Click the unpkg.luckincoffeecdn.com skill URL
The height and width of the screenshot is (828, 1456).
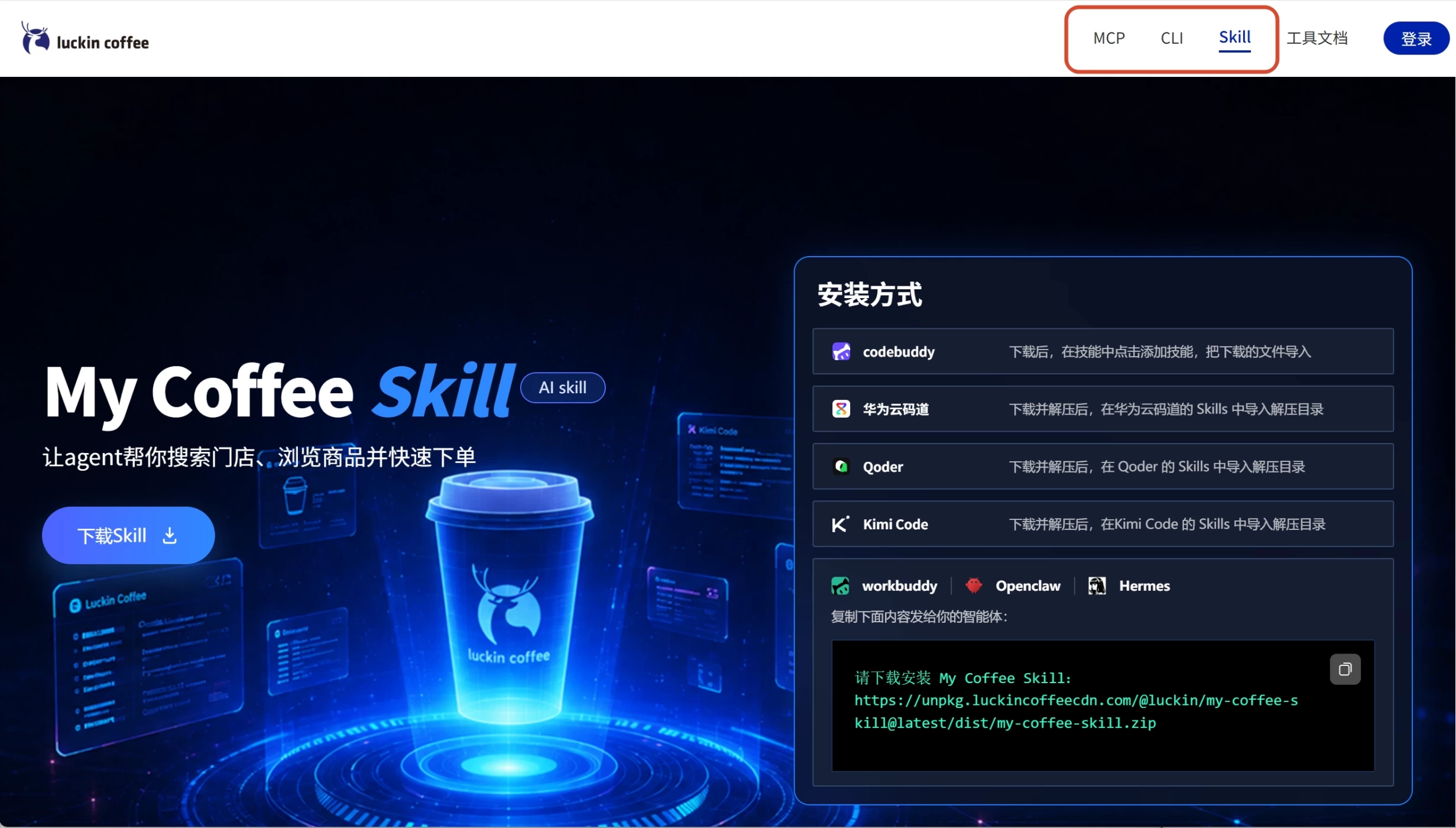[1076, 711]
